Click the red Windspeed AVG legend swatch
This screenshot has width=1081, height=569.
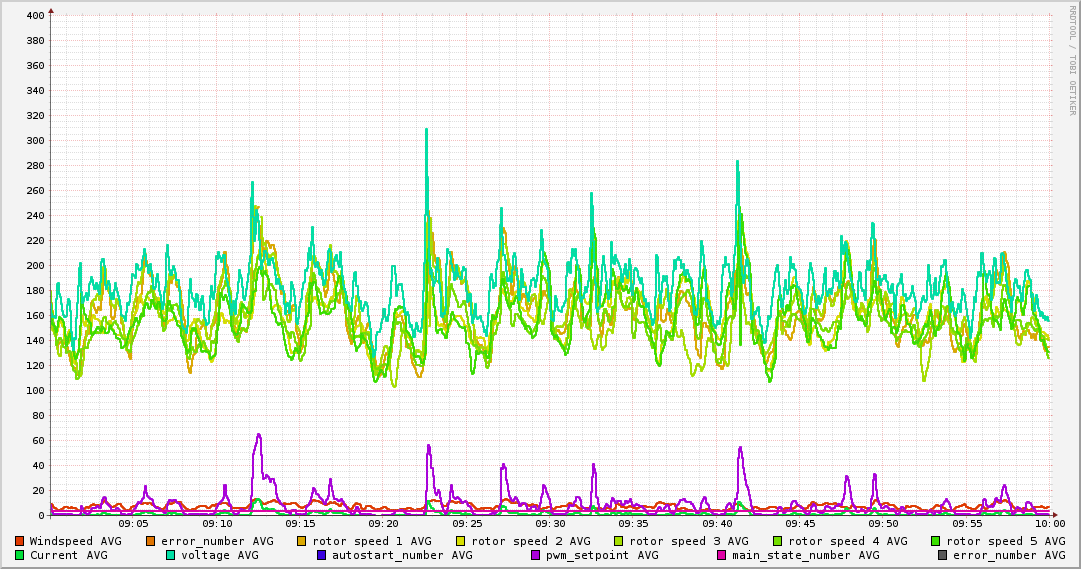pos(20,541)
